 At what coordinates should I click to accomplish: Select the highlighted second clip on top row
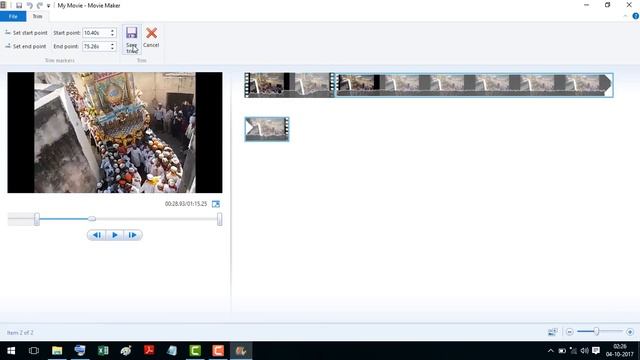(474, 85)
